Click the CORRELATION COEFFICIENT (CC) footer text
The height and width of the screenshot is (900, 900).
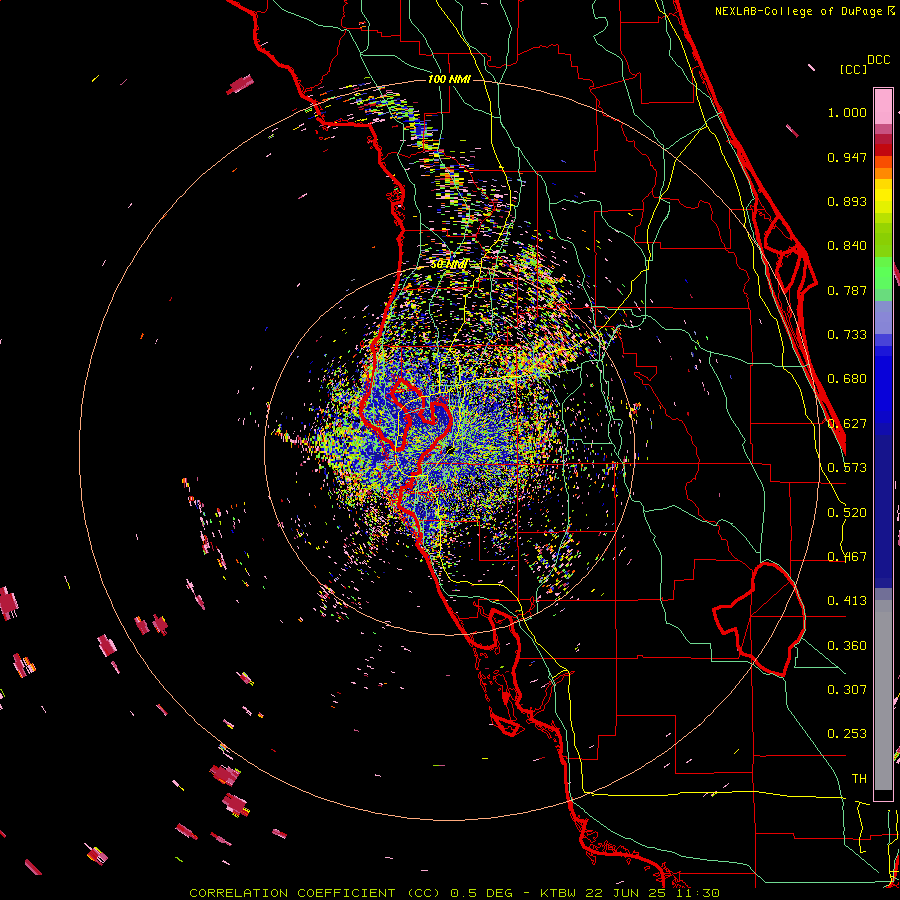pyautogui.click(x=316, y=893)
